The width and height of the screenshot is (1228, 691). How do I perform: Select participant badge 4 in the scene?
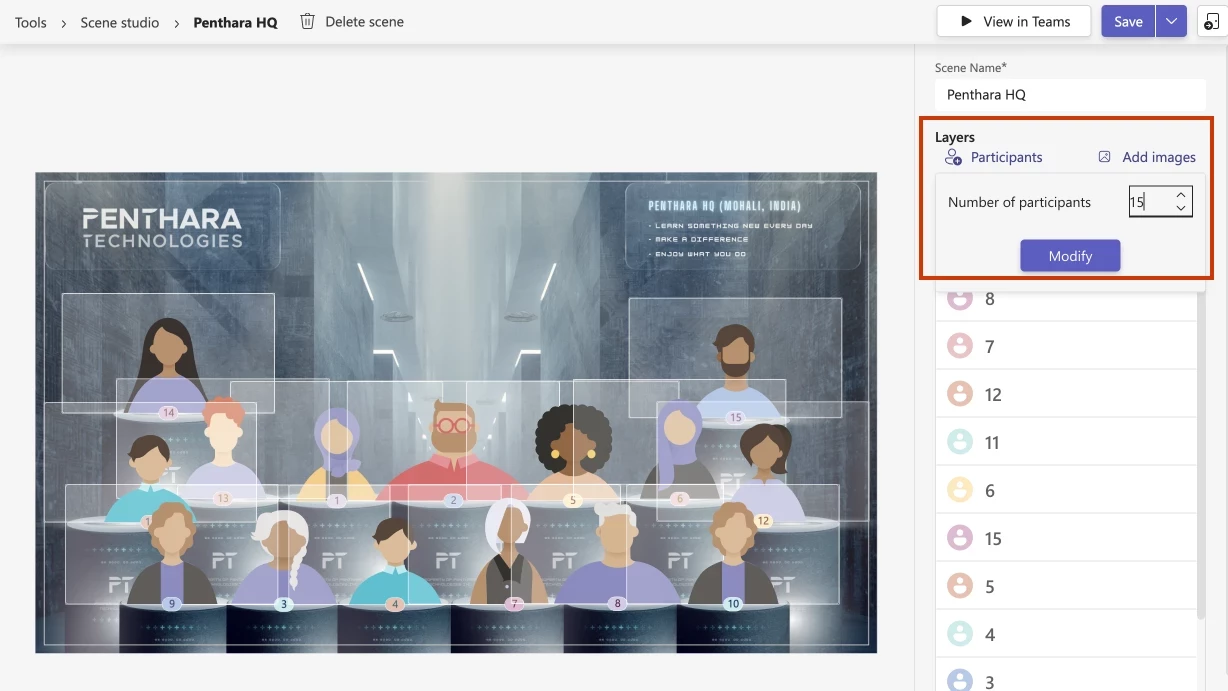tap(396, 604)
